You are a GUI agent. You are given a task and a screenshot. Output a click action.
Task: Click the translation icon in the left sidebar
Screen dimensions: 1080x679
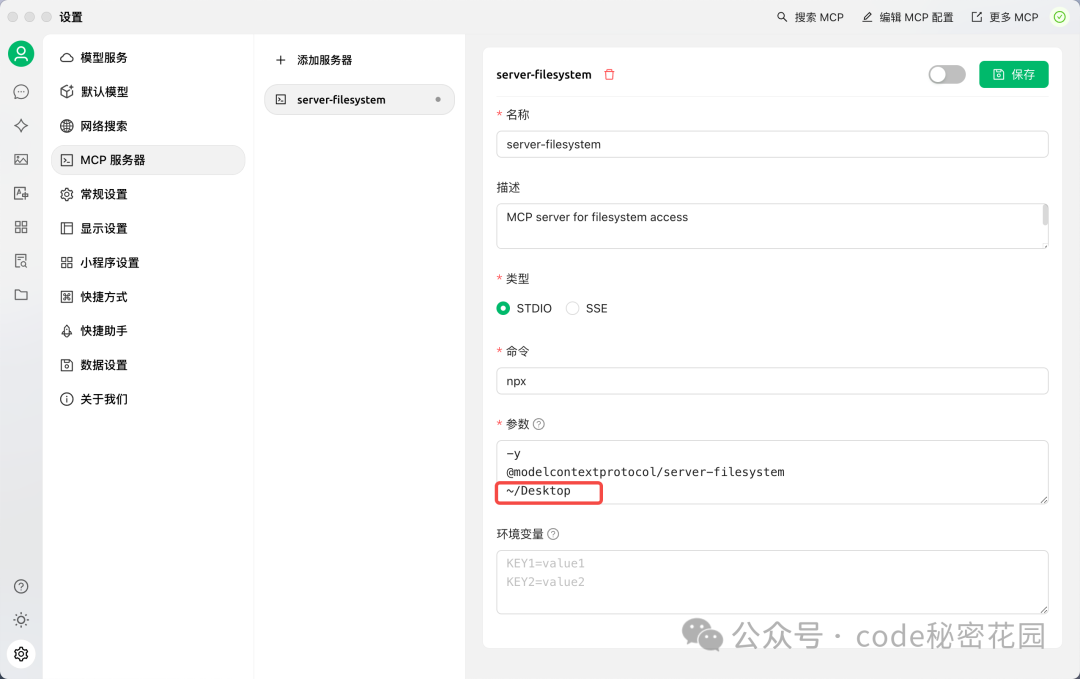[x=21, y=194]
